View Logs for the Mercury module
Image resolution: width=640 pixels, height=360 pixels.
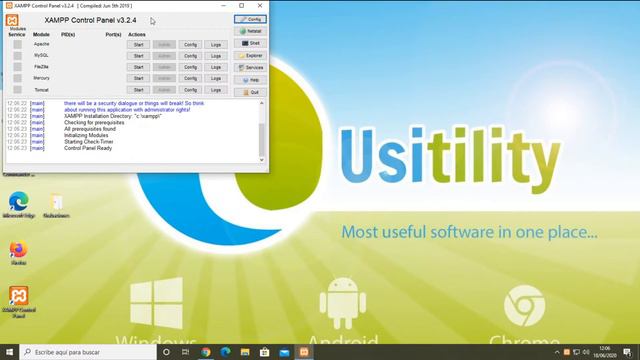click(x=216, y=78)
